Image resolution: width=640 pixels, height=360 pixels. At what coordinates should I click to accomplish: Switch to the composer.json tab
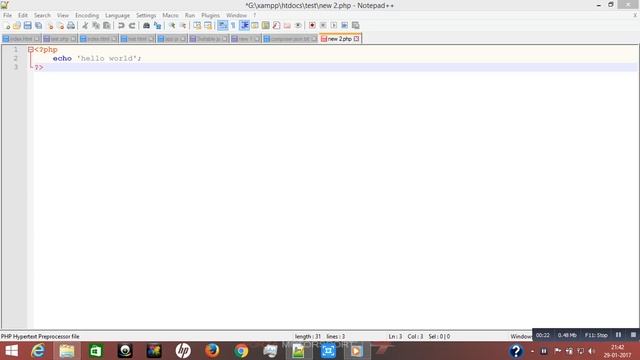point(290,39)
